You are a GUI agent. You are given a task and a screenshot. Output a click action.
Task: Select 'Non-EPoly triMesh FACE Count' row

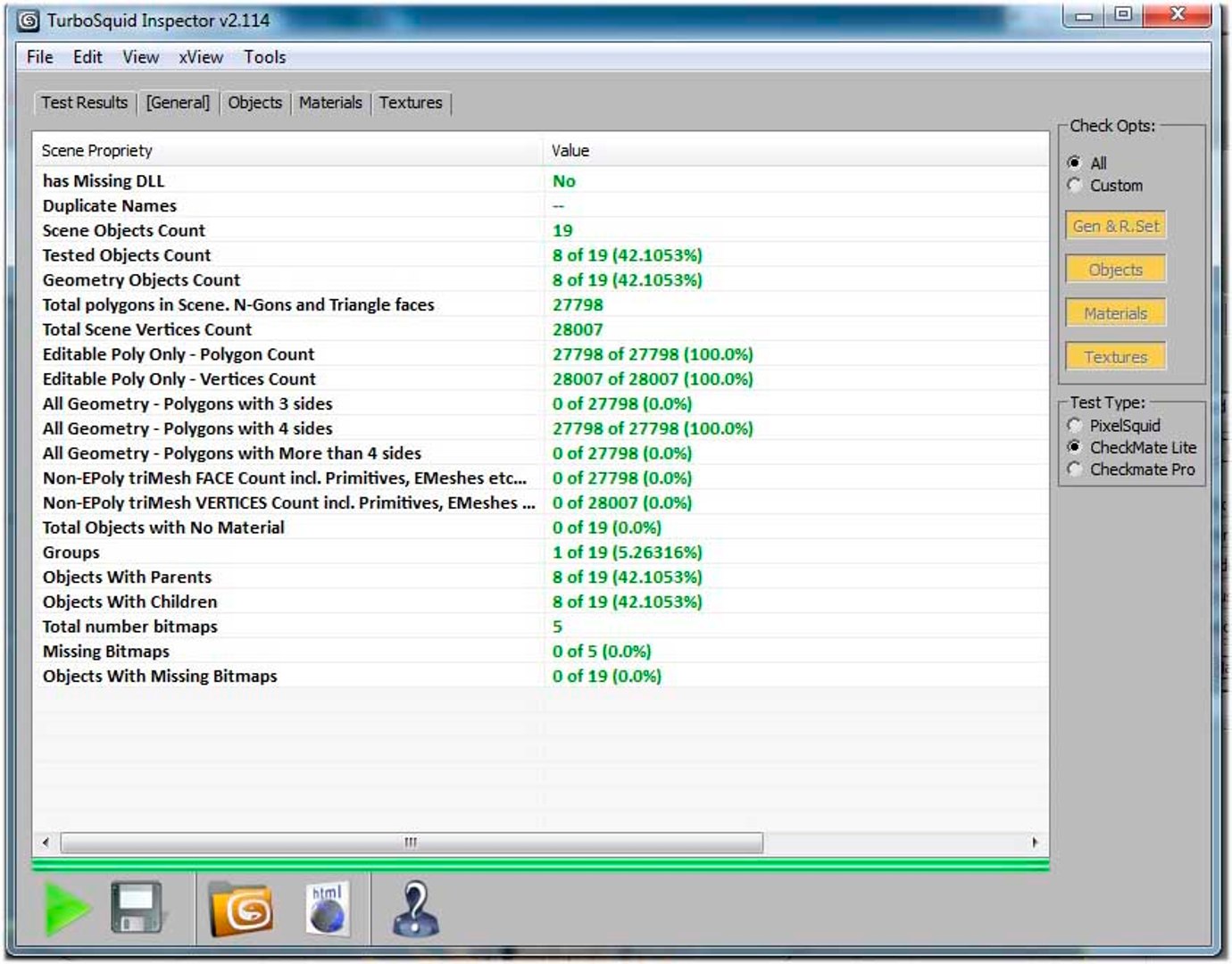tap(541, 478)
